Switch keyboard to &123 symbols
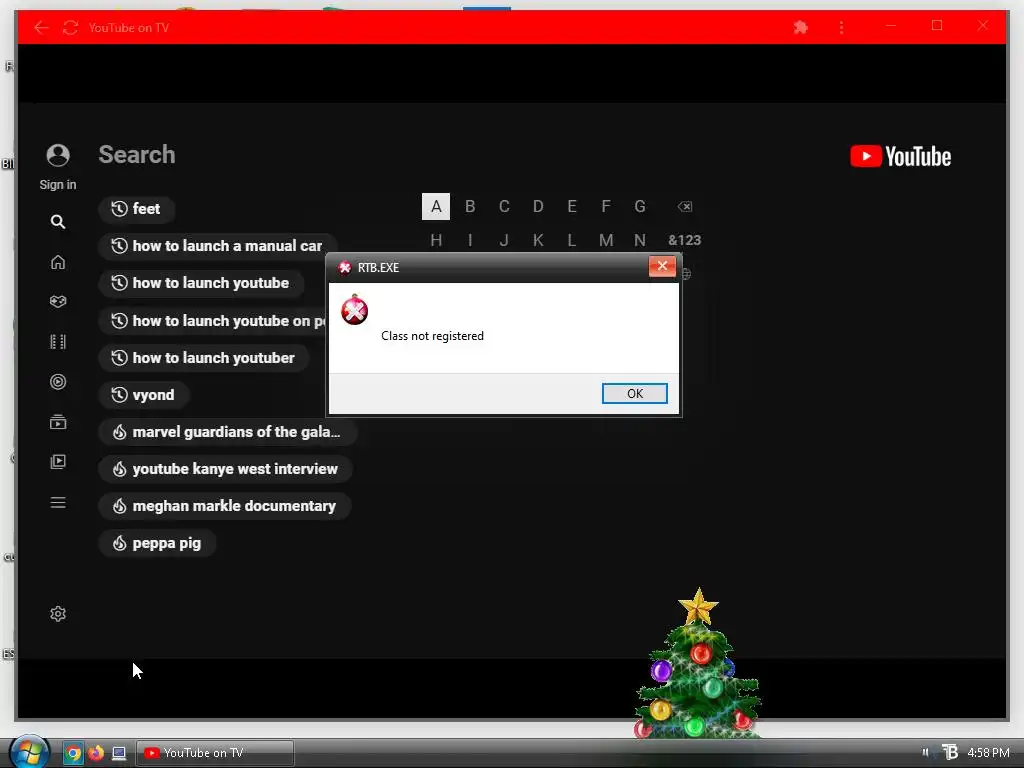 [x=684, y=240]
